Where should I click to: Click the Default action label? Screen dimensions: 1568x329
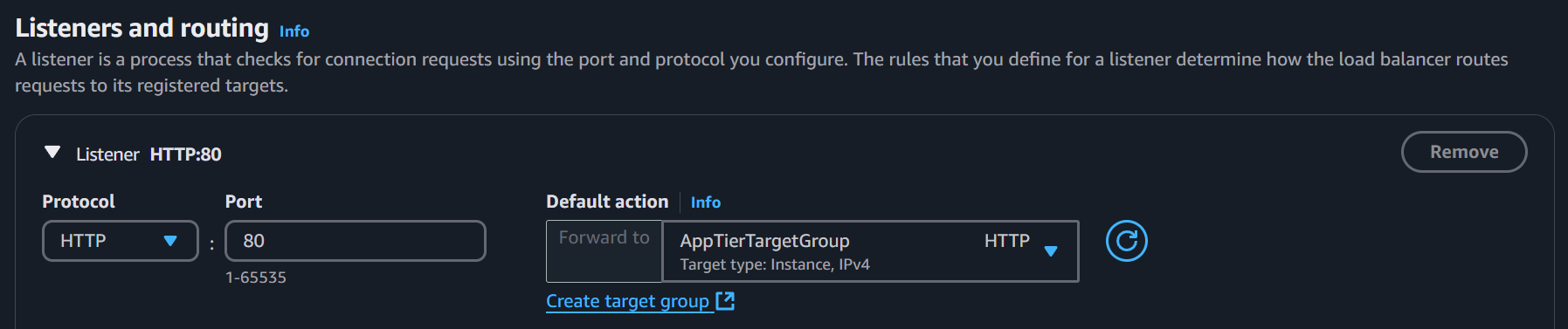coord(607,202)
